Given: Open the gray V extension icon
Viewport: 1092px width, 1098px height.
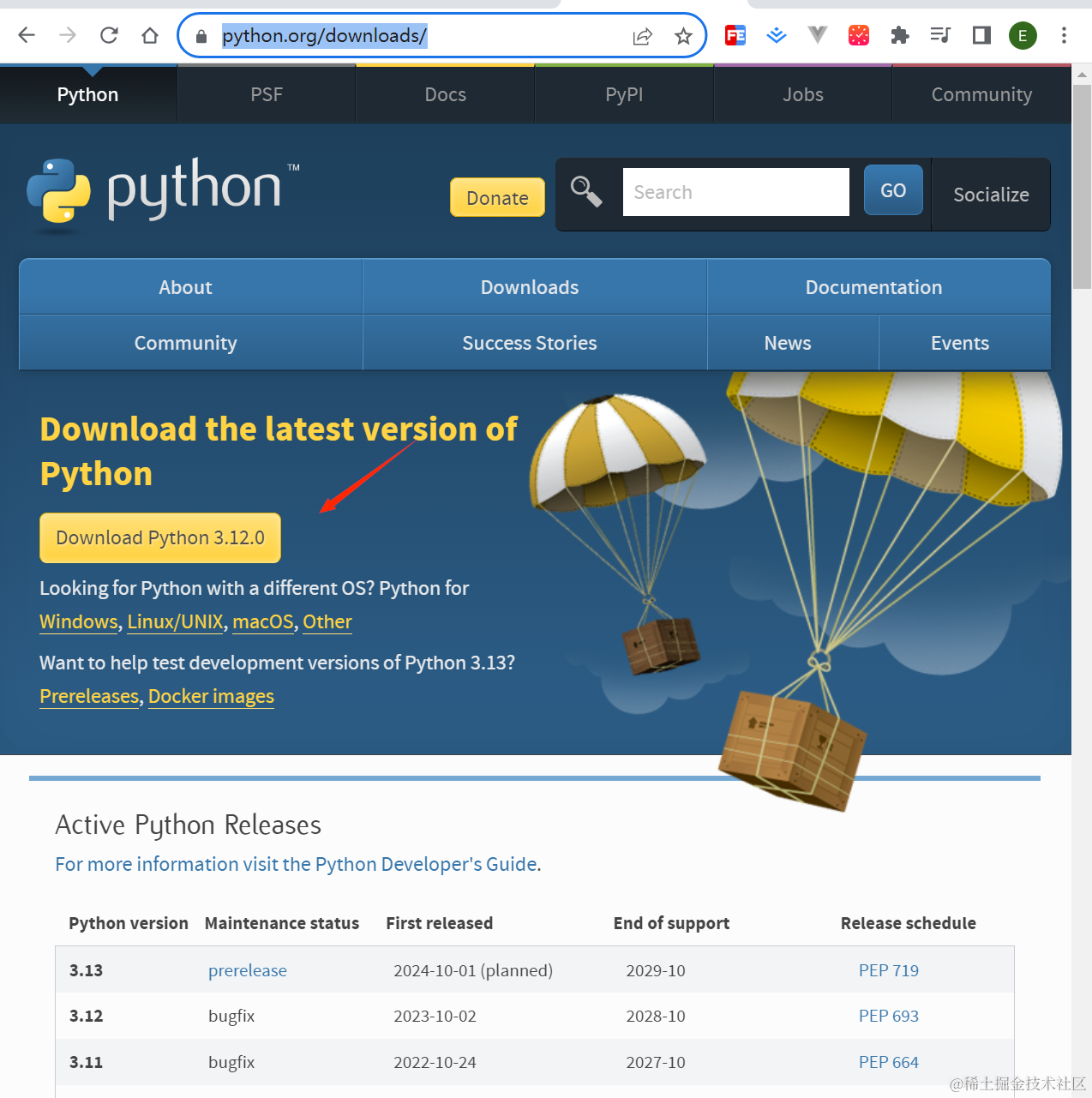Looking at the screenshot, I should pyautogui.click(x=818, y=34).
